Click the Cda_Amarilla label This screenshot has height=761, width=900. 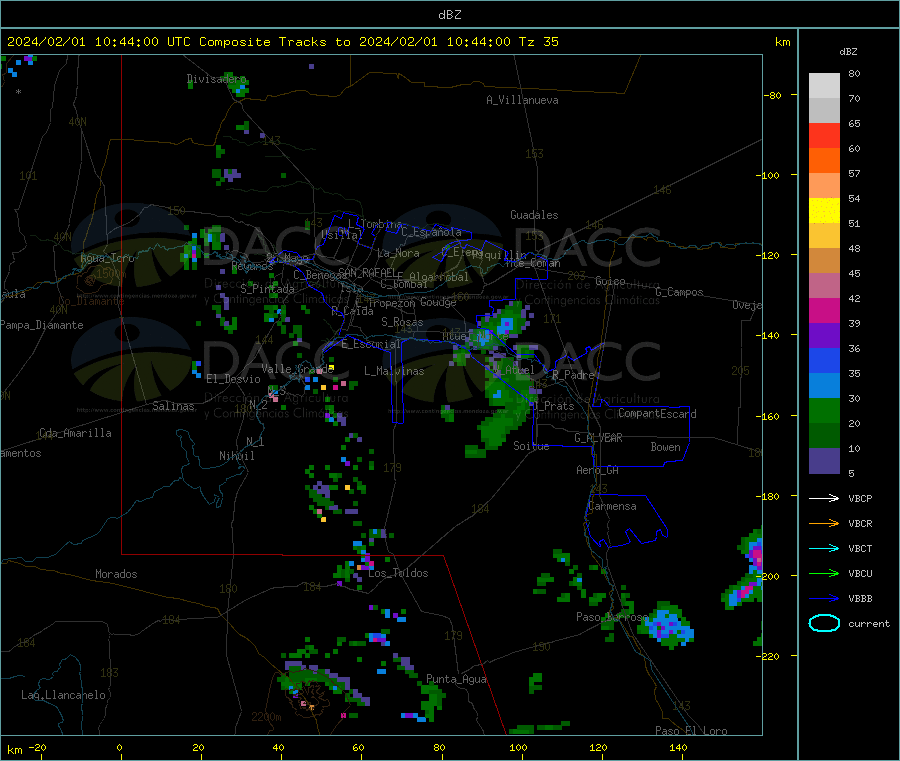[75, 433]
